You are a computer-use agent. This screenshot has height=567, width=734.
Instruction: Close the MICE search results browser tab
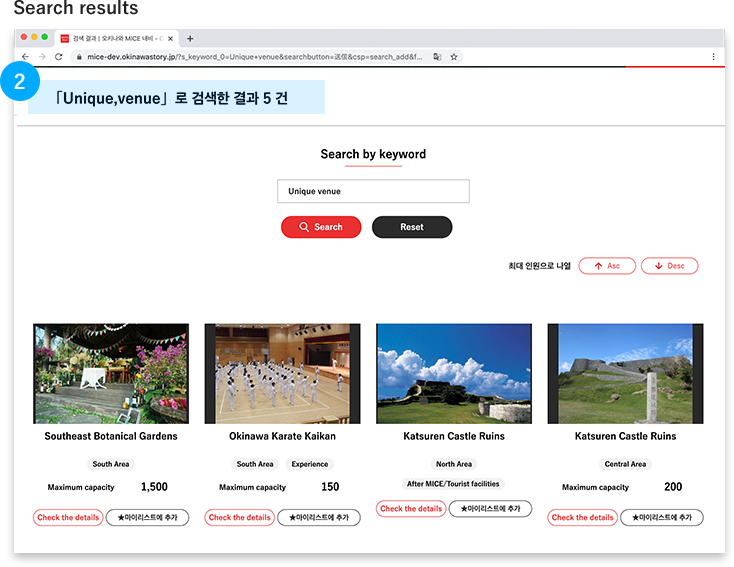(170, 39)
